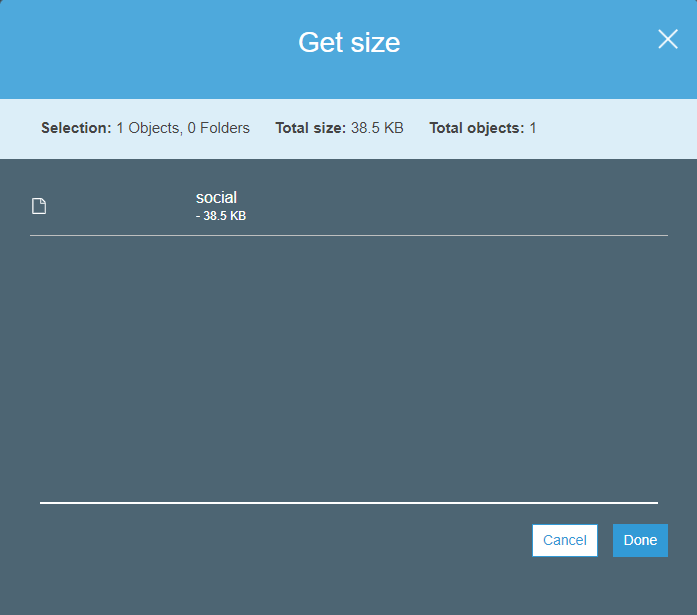Click the '- 38.5 KB' size under social

coord(221,216)
